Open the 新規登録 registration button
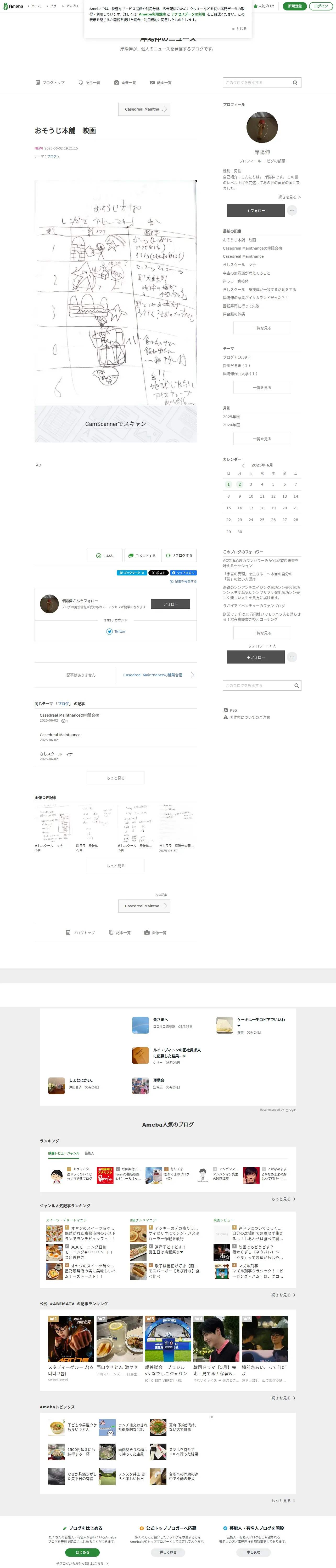336x1568 pixels. (295, 6)
